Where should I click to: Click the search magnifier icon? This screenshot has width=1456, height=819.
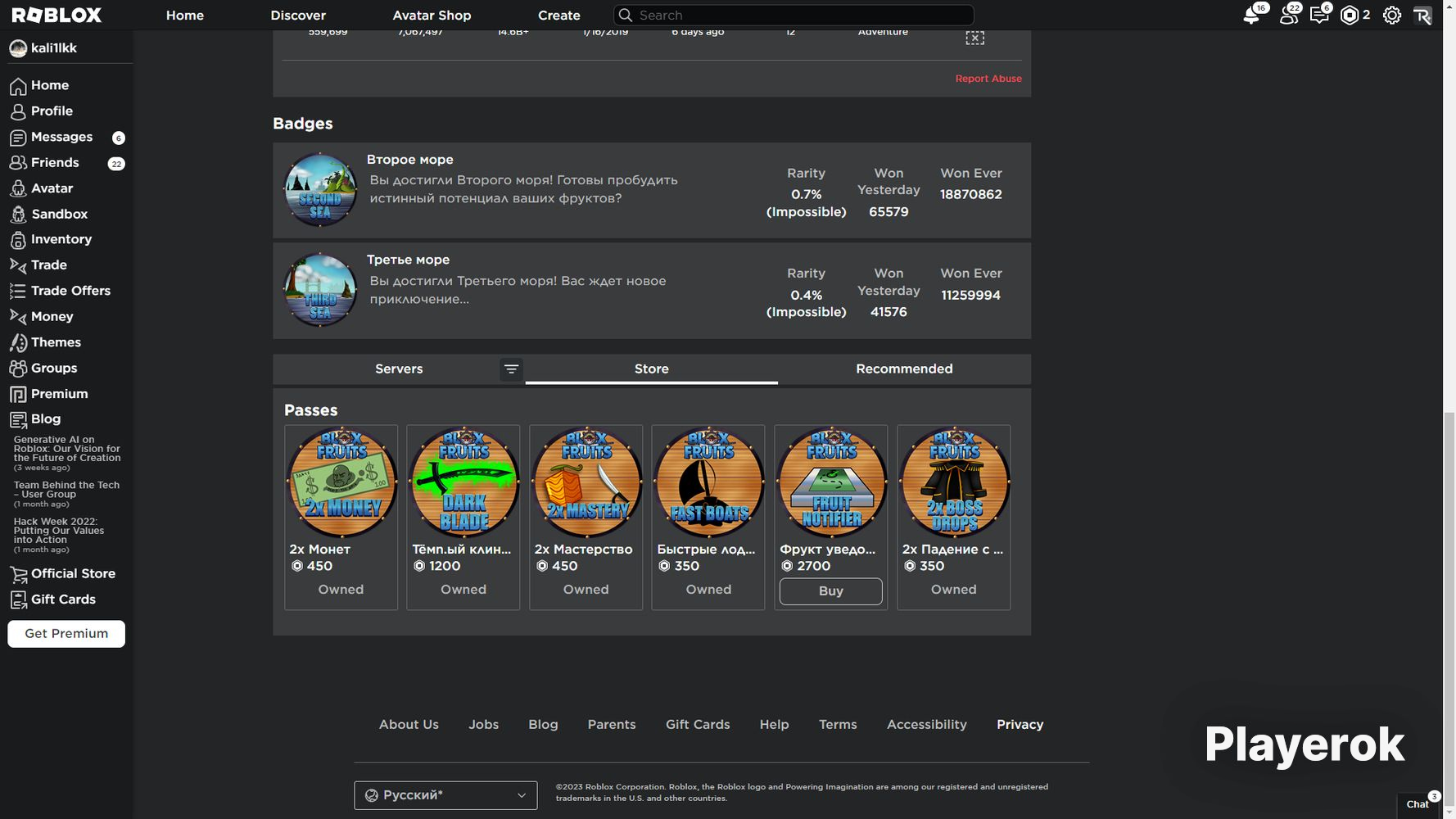point(626,15)
